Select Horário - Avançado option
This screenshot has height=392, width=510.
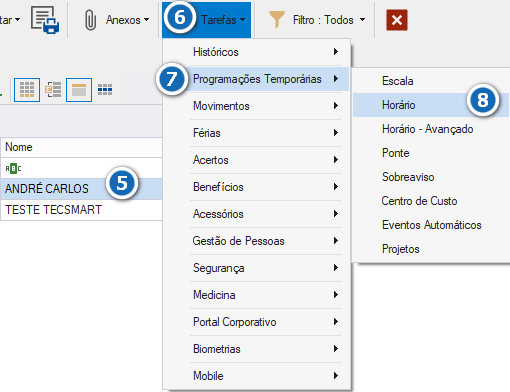tap(428, 129)
